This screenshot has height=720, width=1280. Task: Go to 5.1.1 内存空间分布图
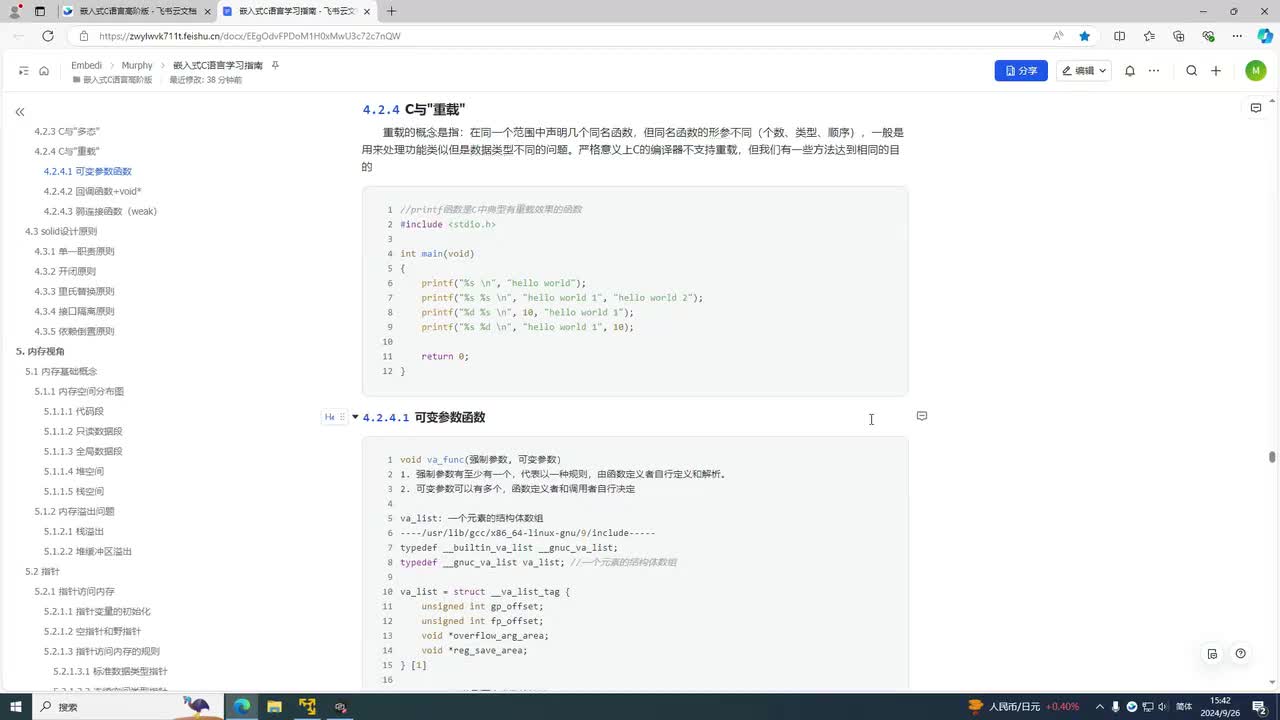(x=79, y=391)
